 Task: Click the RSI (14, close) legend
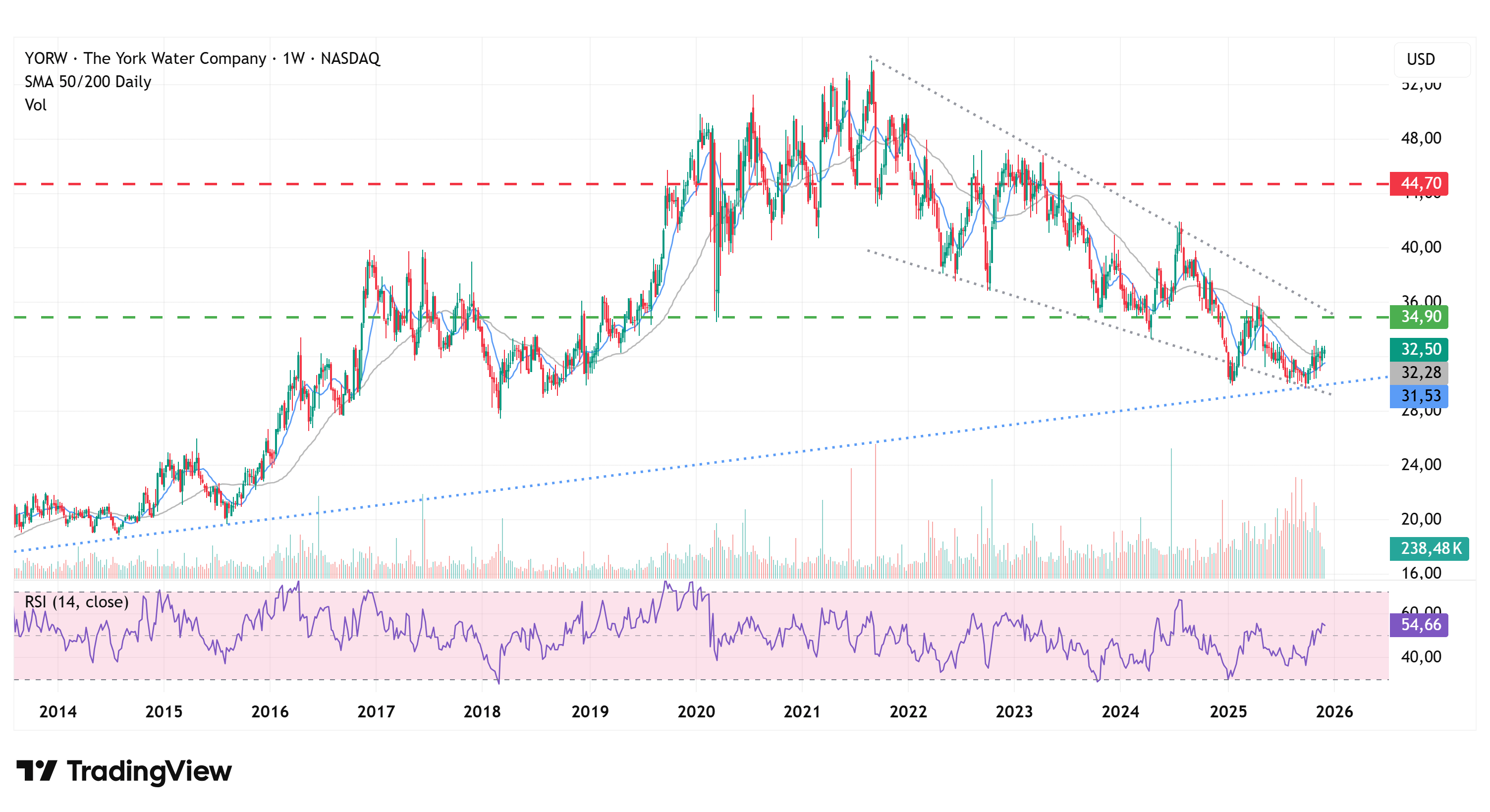[x=76, y=602]
